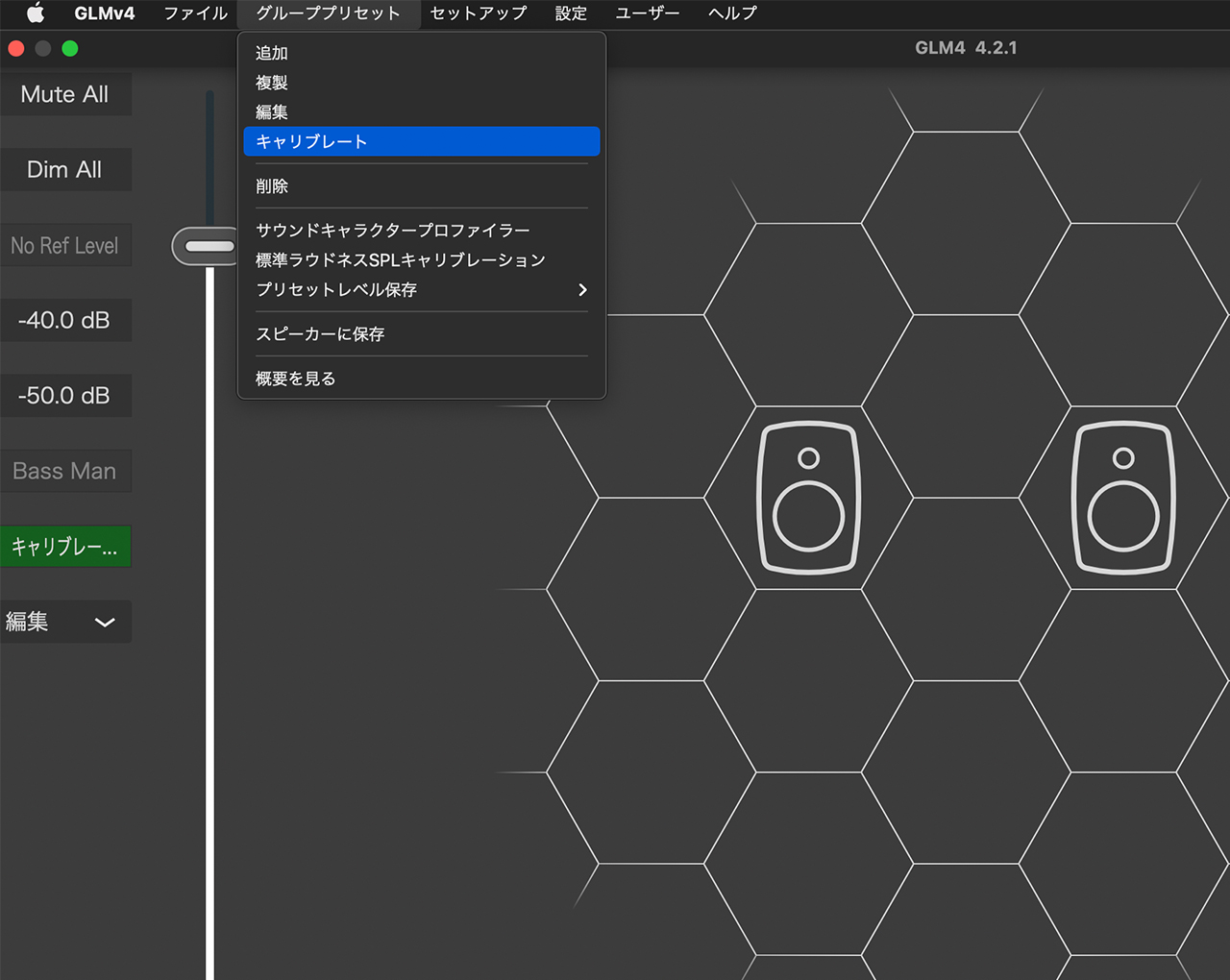Expand the プリセットレベル保存 submenu

pyautogui.click(x=421, y=289)
